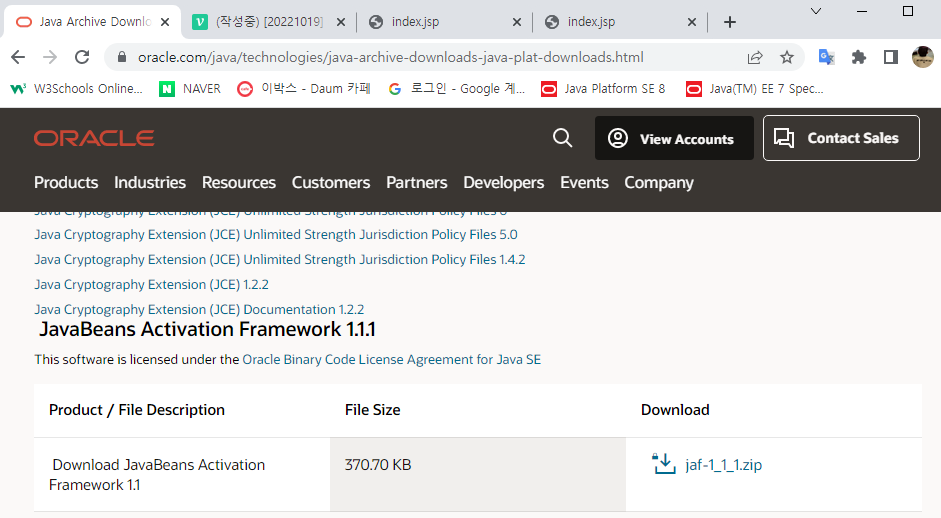Image resolution: width=941 pixels, height=518 pixels.
Task: Open the 로그인 - Google 계 bookmark
Action: (x=457, y=89)
